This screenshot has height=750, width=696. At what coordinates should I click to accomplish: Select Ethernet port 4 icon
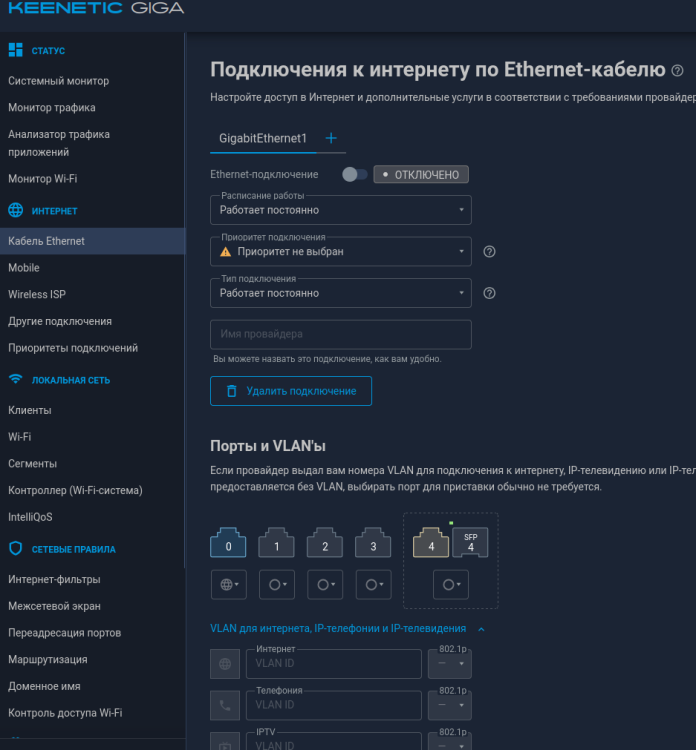point(431,542)
